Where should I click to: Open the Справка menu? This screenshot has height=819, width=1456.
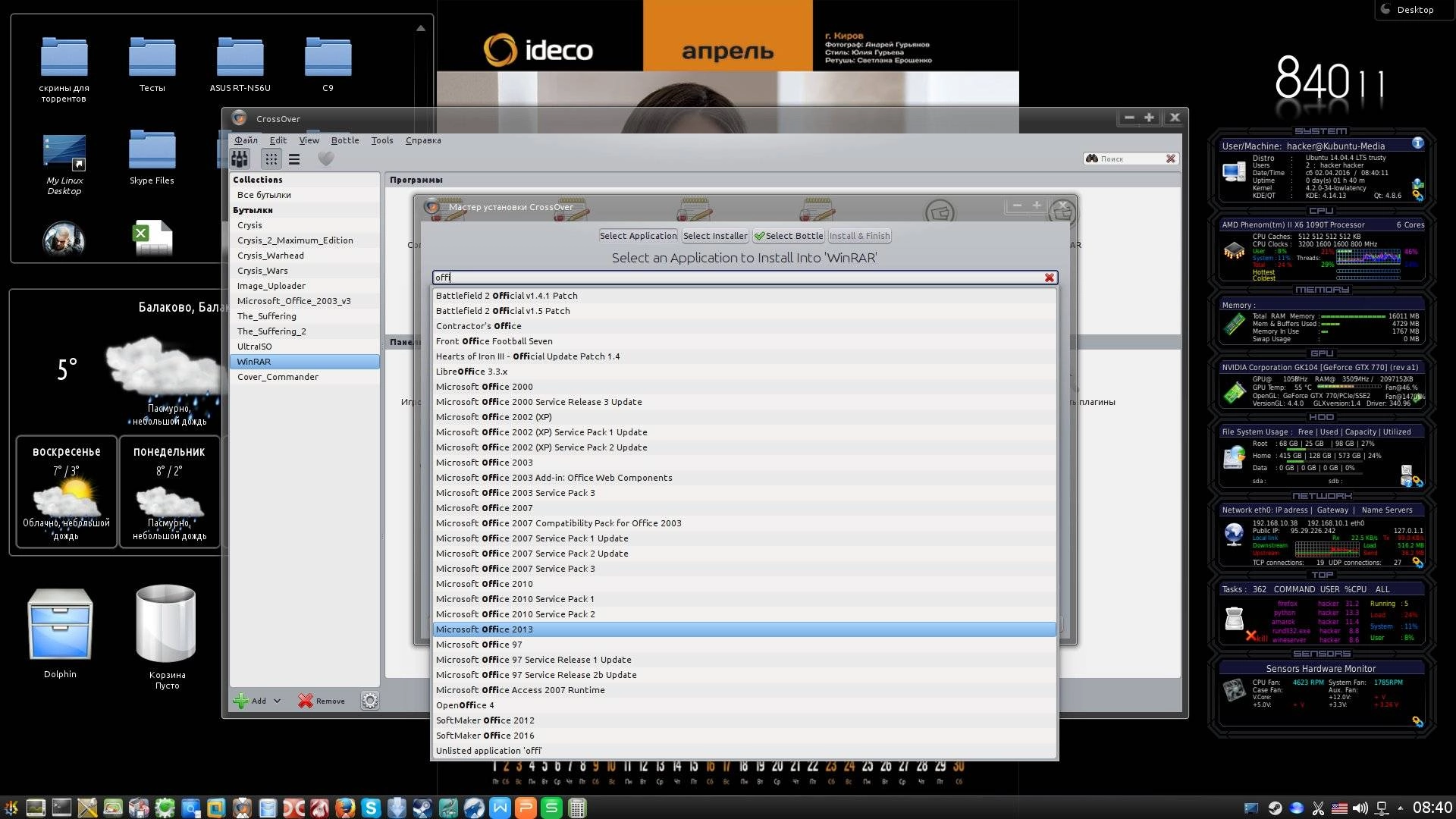423,140
